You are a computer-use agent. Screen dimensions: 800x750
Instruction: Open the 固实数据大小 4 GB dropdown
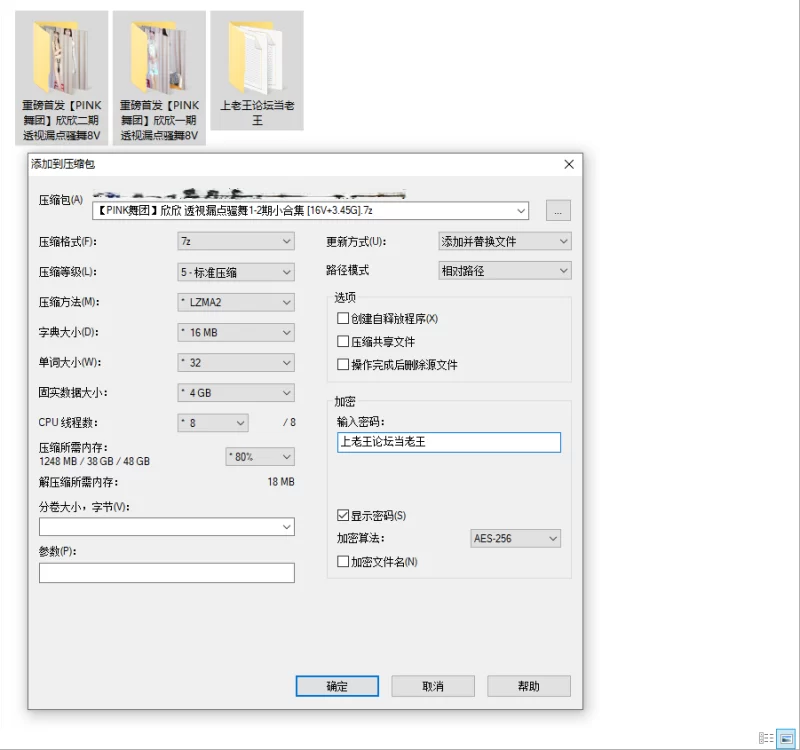coord(236,392)
